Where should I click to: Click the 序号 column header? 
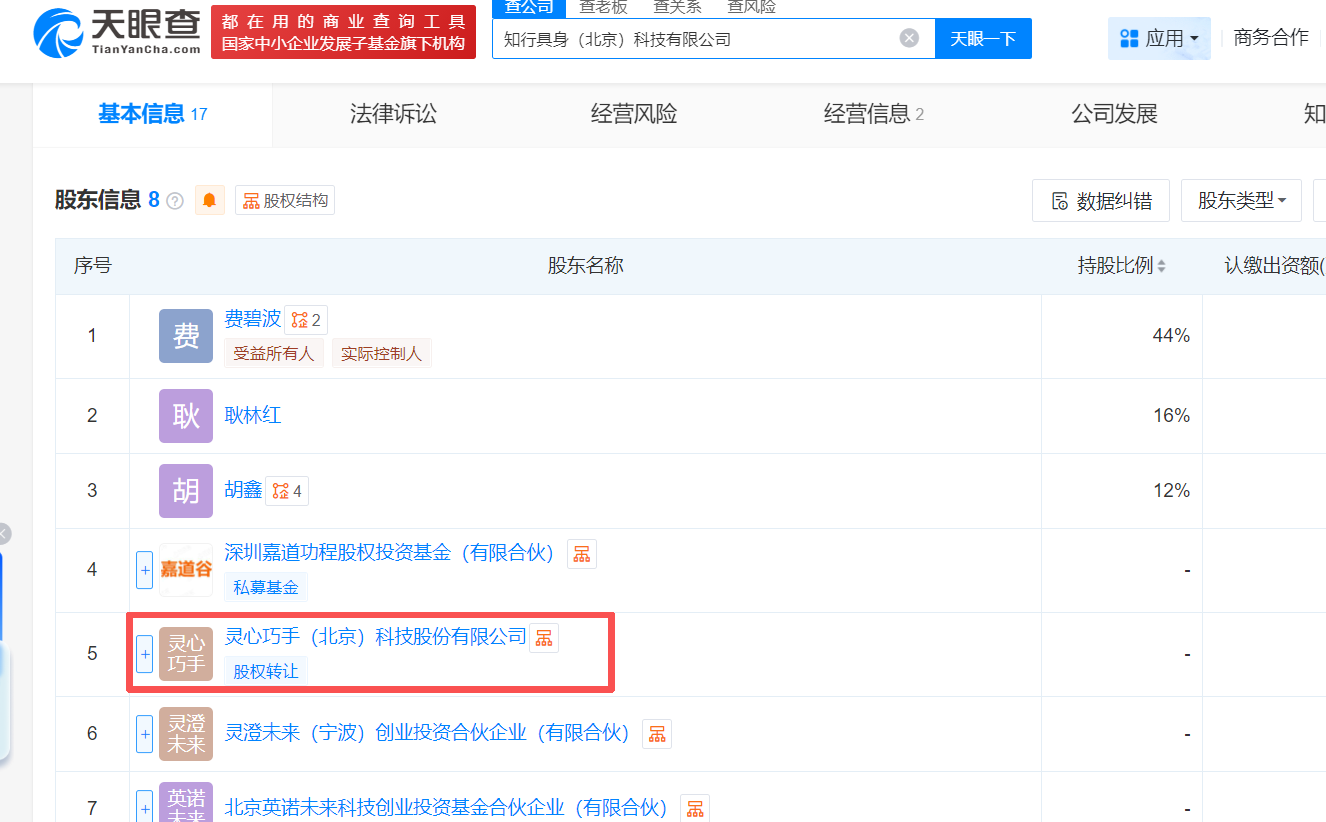92,266
